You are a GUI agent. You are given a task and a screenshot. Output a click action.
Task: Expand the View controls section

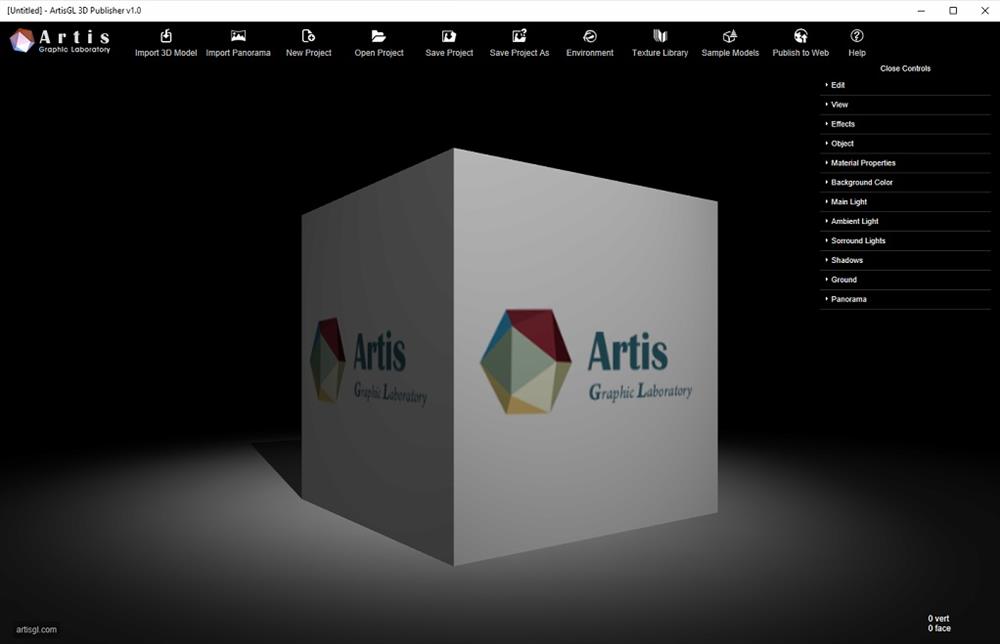[905, 105]
